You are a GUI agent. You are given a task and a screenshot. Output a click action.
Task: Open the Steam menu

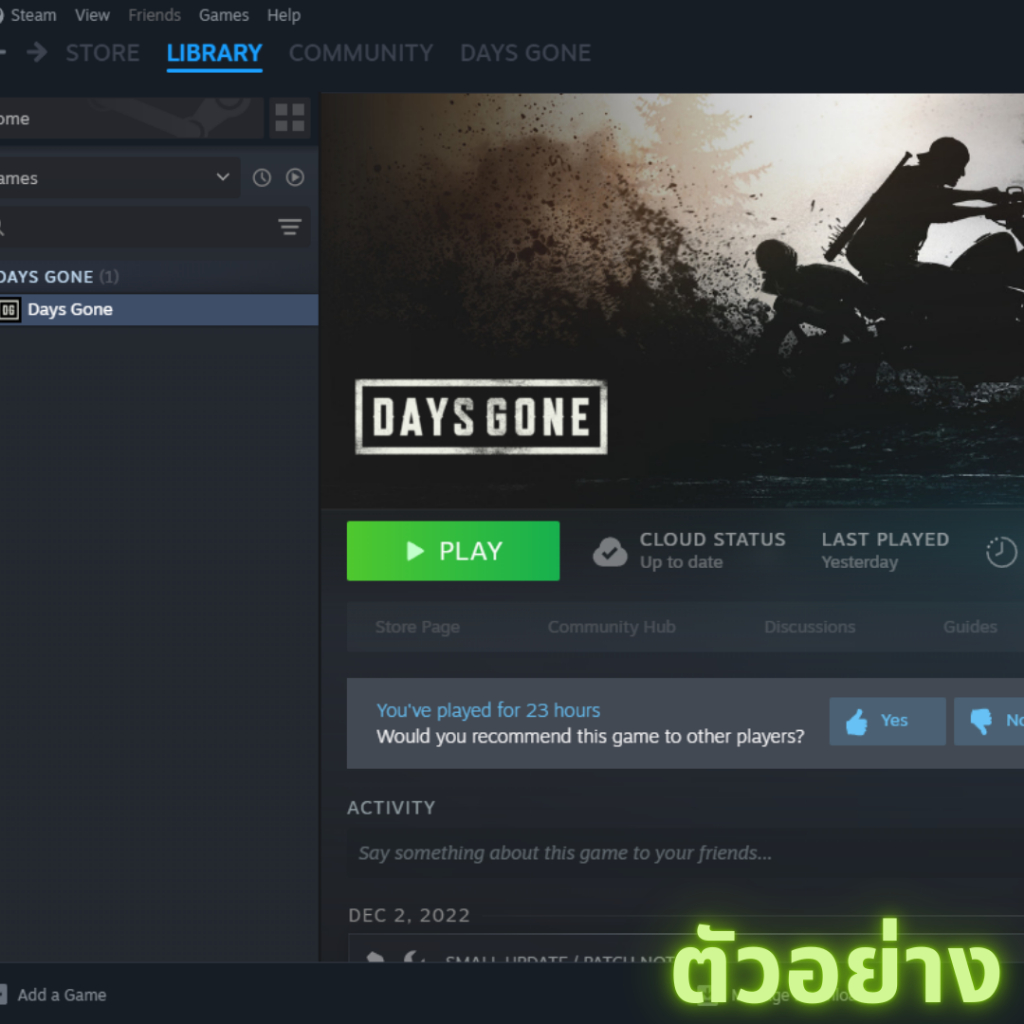coord(33,15)
